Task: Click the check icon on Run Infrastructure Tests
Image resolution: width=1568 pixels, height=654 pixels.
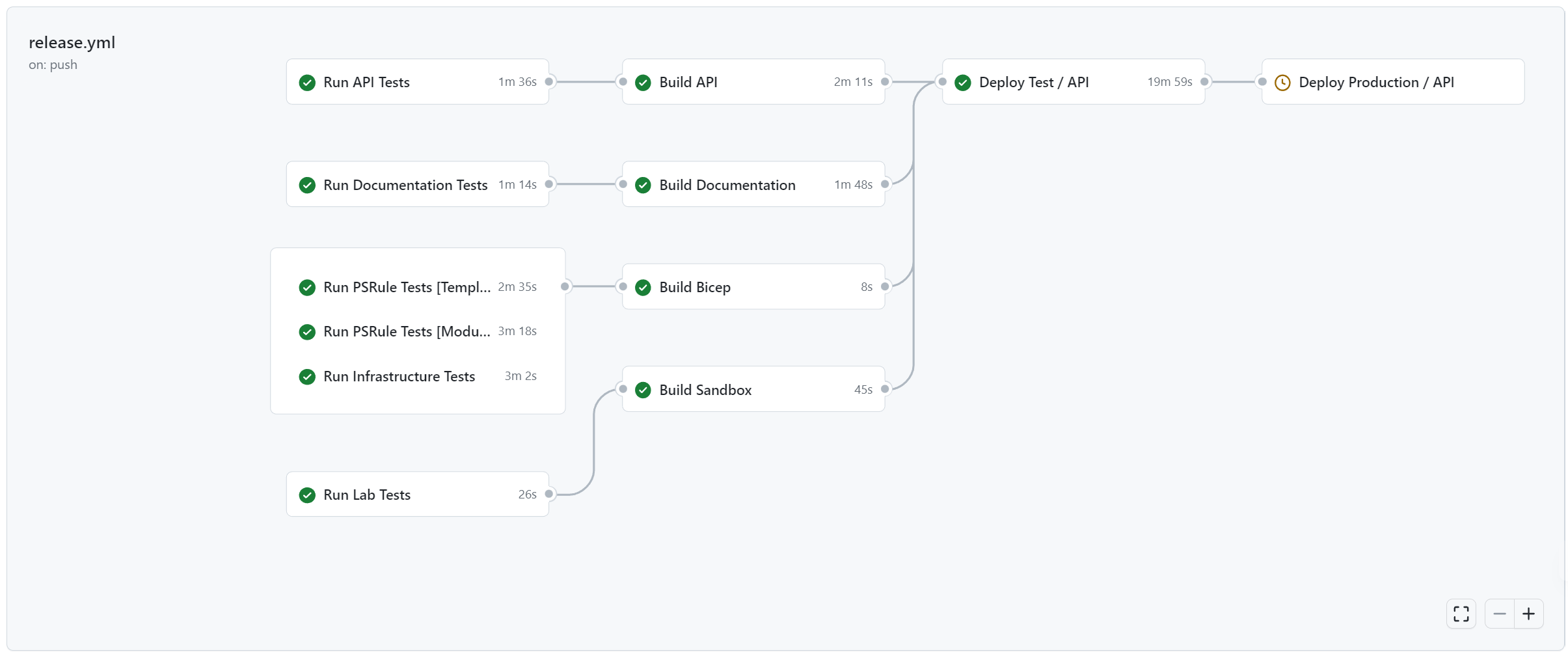Action: (307, 376)
